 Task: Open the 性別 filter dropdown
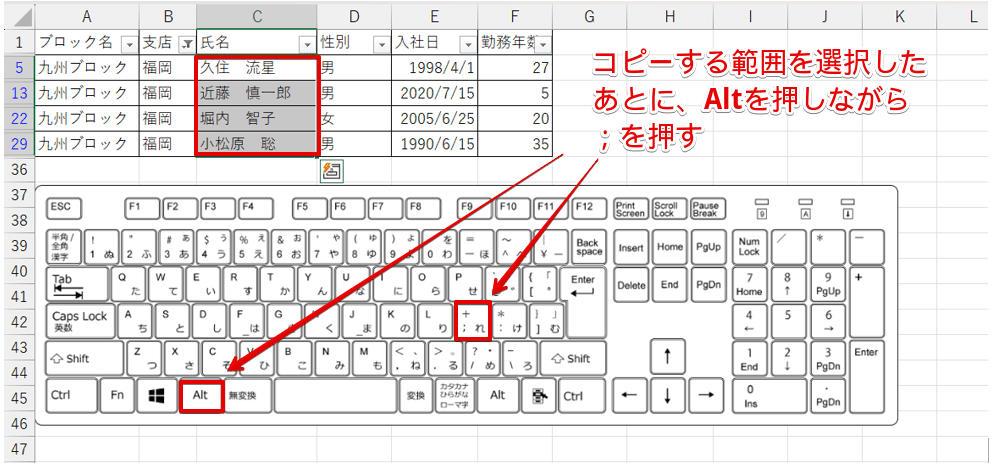(x=382, y=44)
